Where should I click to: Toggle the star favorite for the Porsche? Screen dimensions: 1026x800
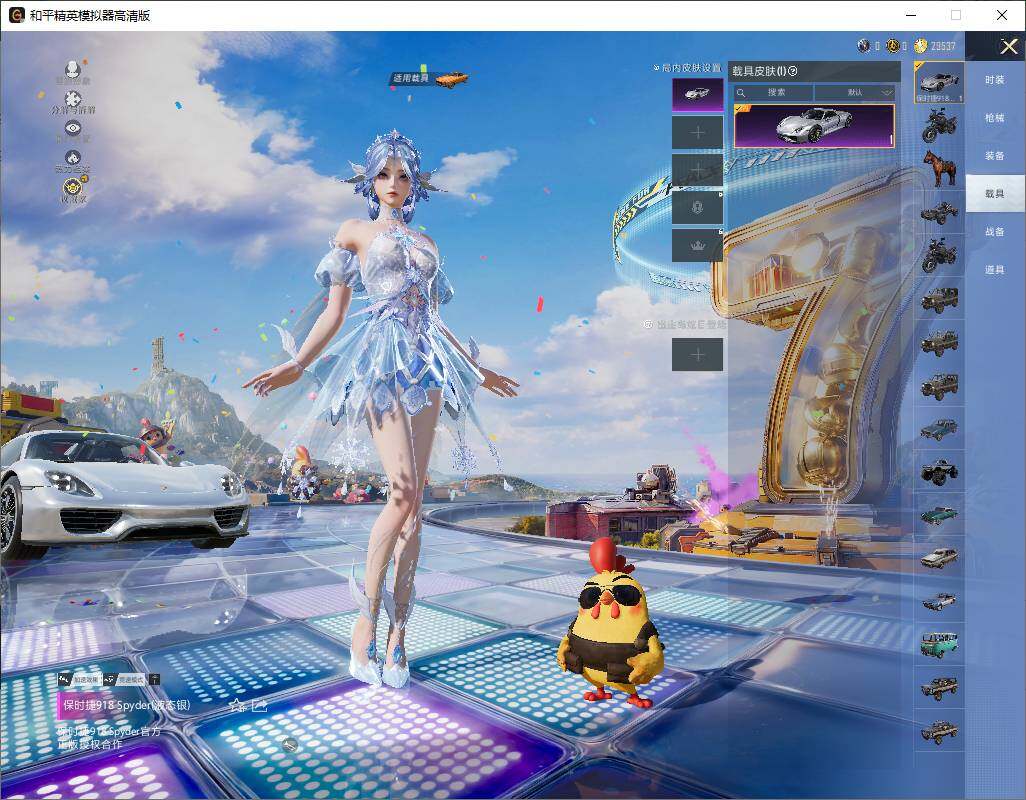pyautogui.click(x=238, y=705)
